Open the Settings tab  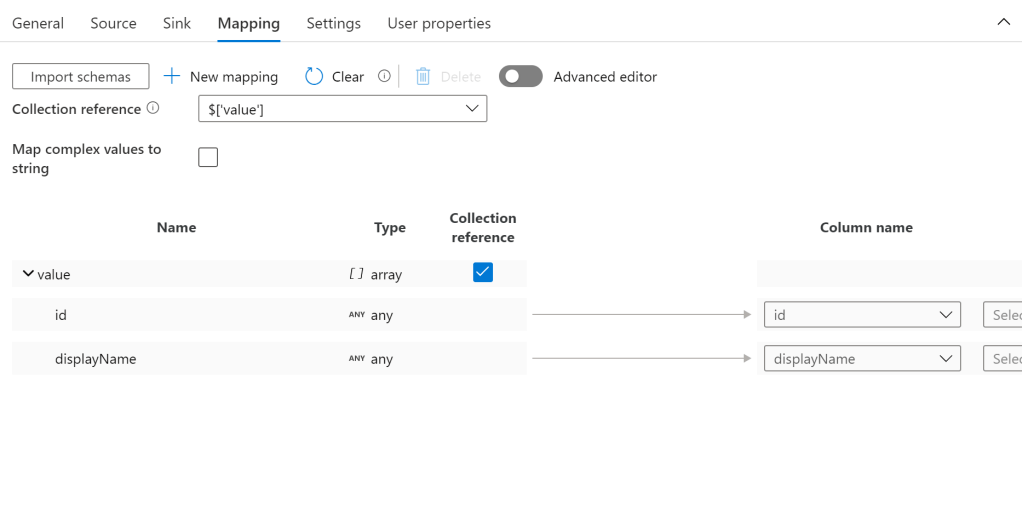[x=333, y=23]
